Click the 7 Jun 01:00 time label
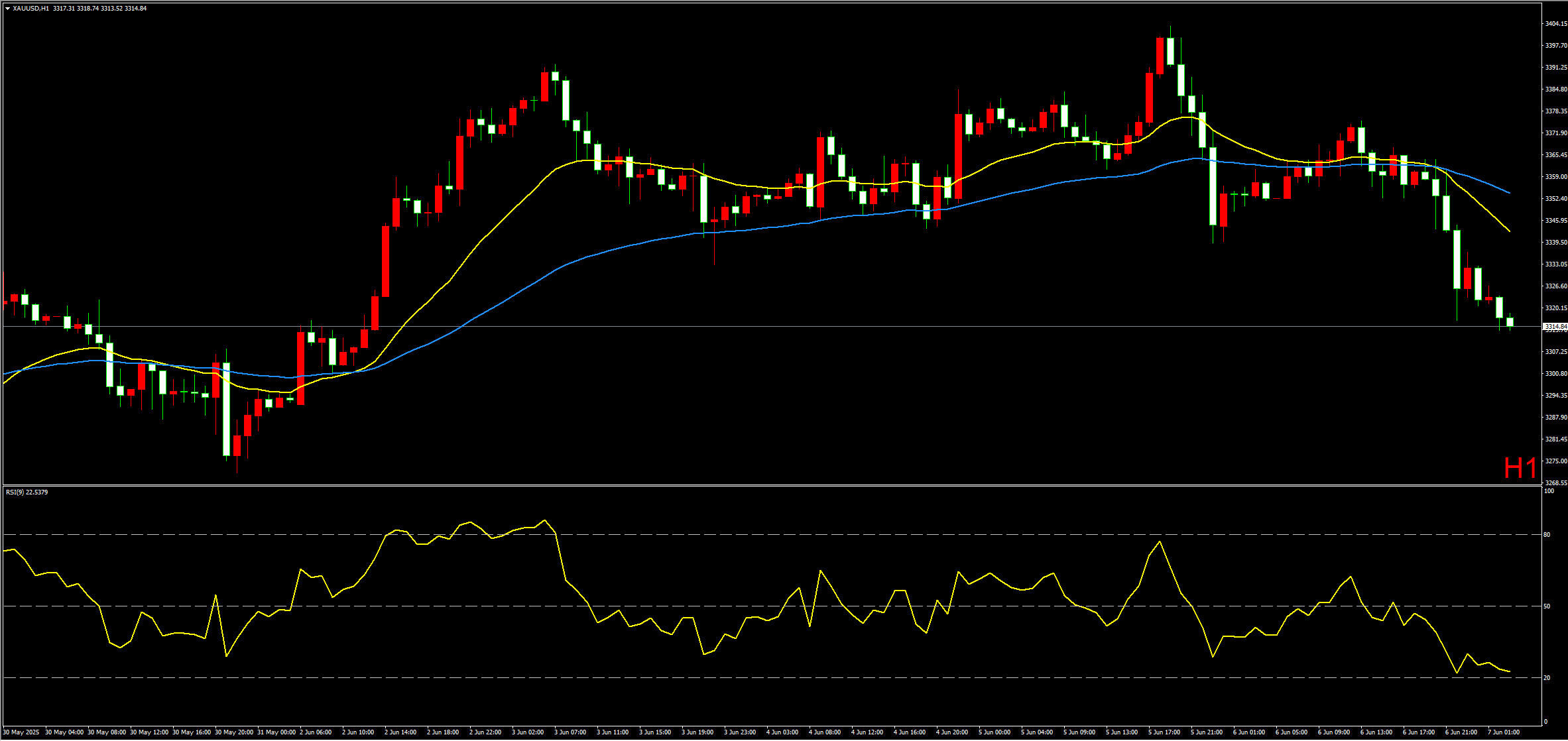The width and height of the screenshot is (1568, 741). coord(1504,732)
